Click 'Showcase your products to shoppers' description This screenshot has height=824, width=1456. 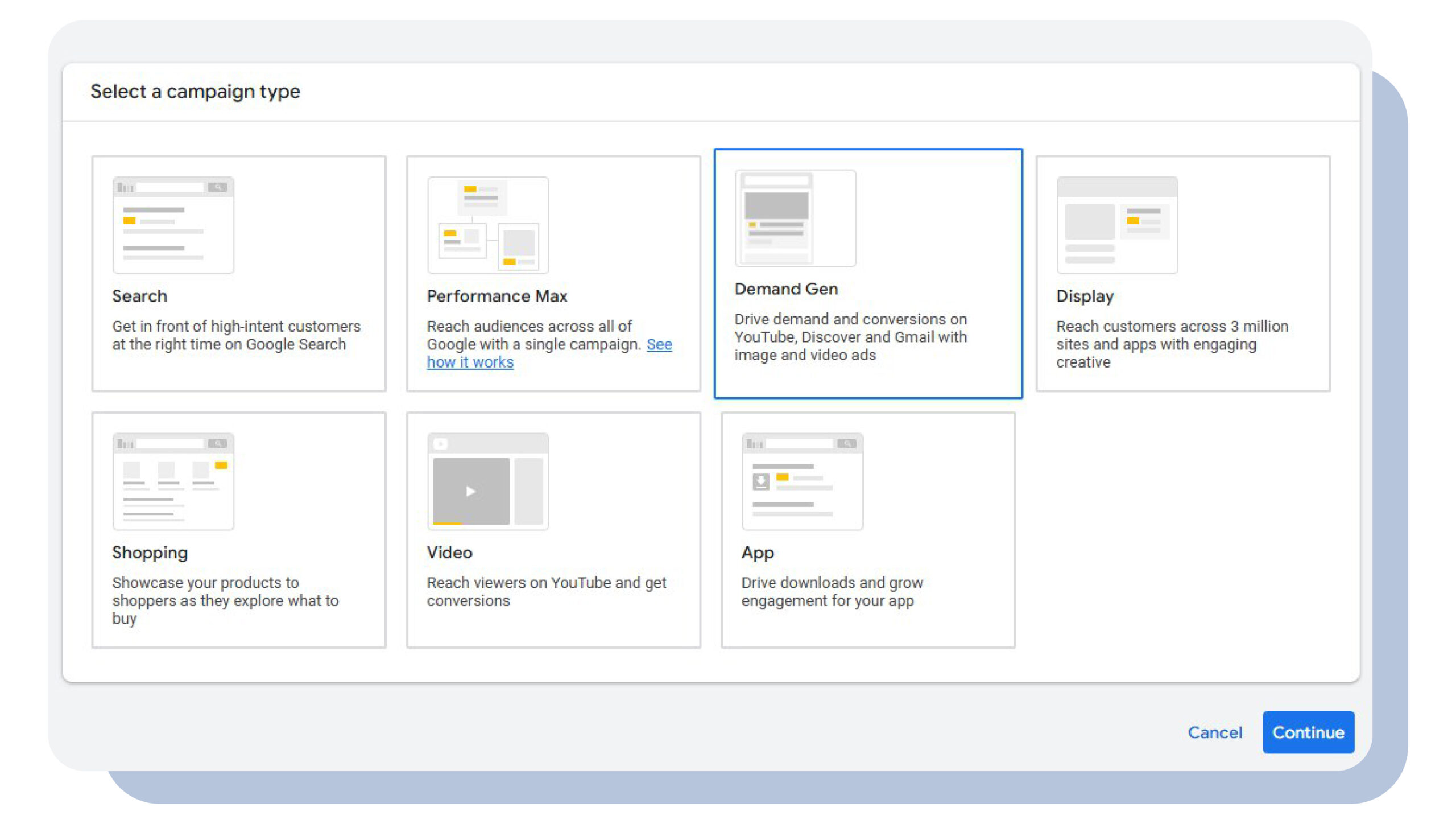(225, 601)
